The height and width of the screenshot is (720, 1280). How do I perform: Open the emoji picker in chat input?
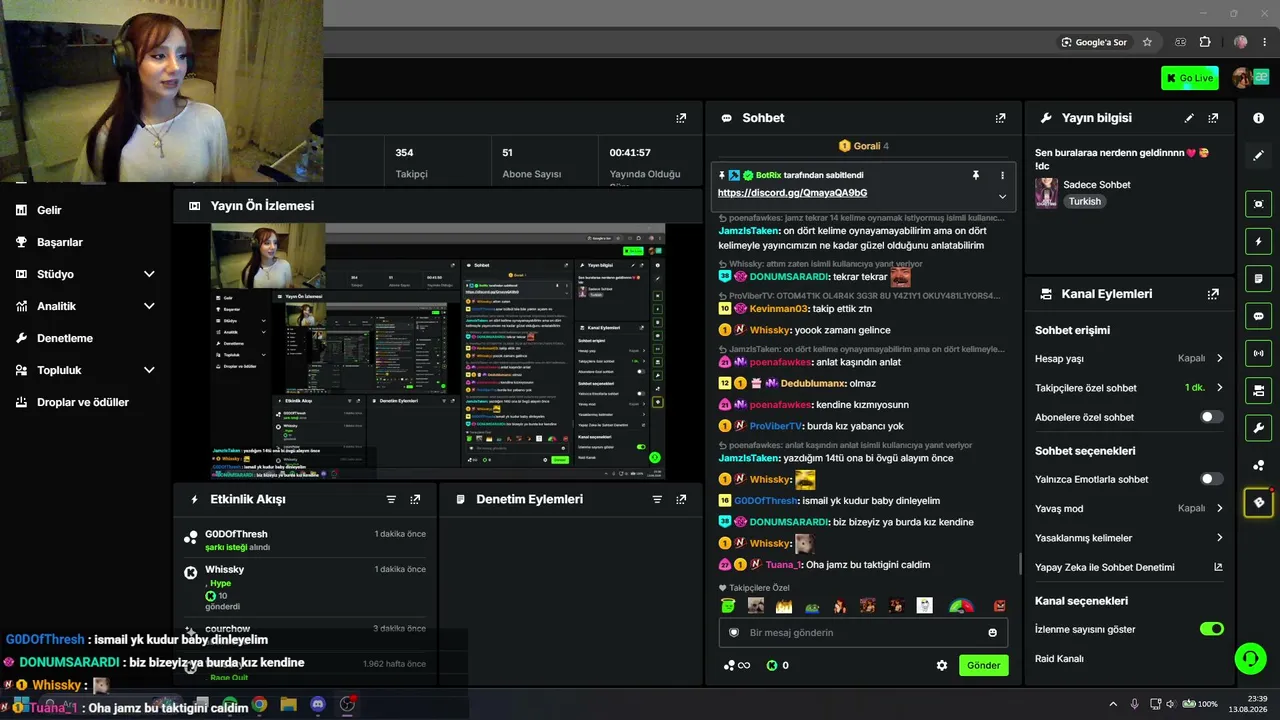[x=992, y=633]
